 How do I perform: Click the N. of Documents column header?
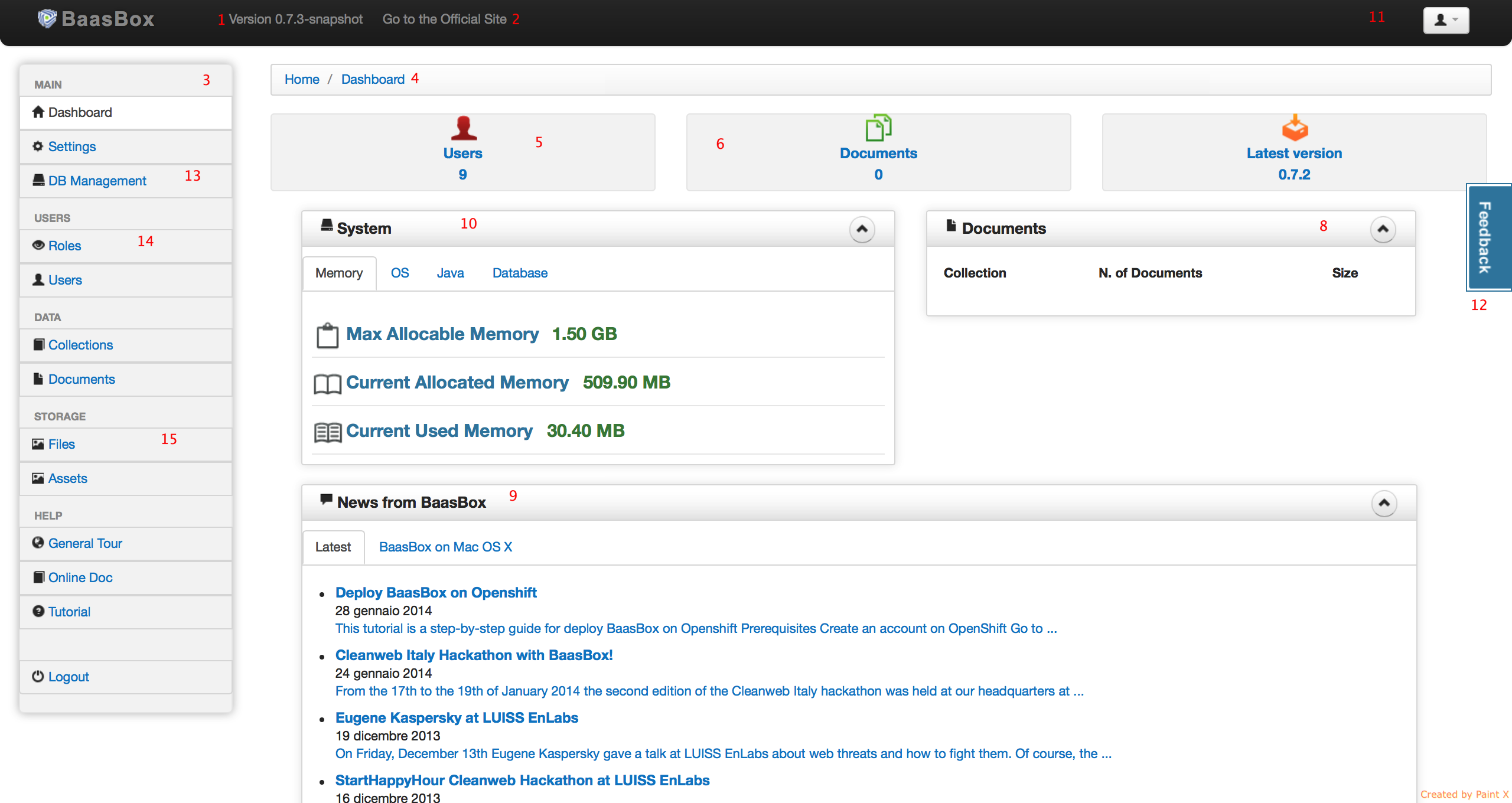pyautogui.click(x=1150, y=273)
